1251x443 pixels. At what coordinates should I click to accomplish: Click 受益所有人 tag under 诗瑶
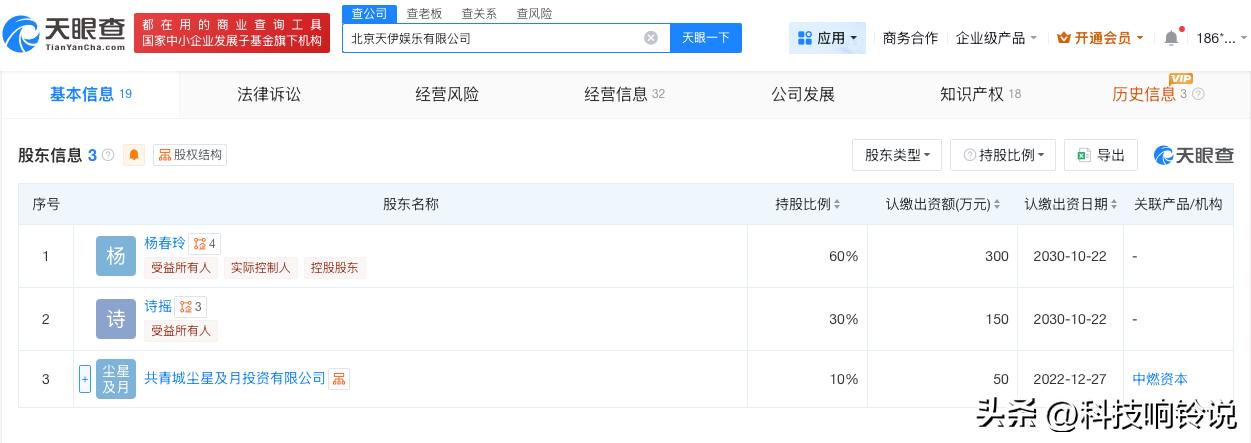(x=181, y=331)
